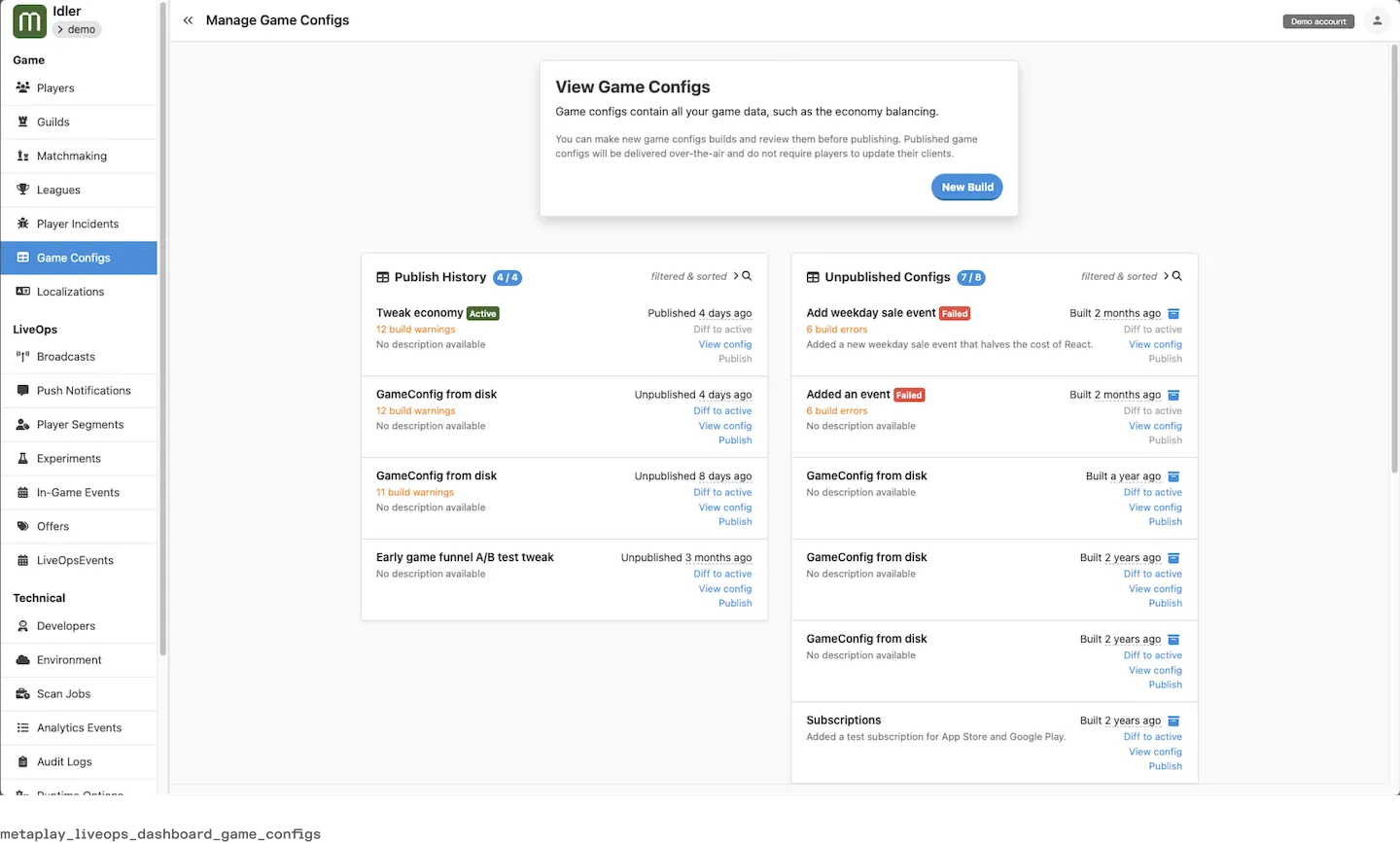The height and width of the screenshot is (843, 1400).
Task: Click the Localizations icon in the sidebar
Action: click(20, 291)
